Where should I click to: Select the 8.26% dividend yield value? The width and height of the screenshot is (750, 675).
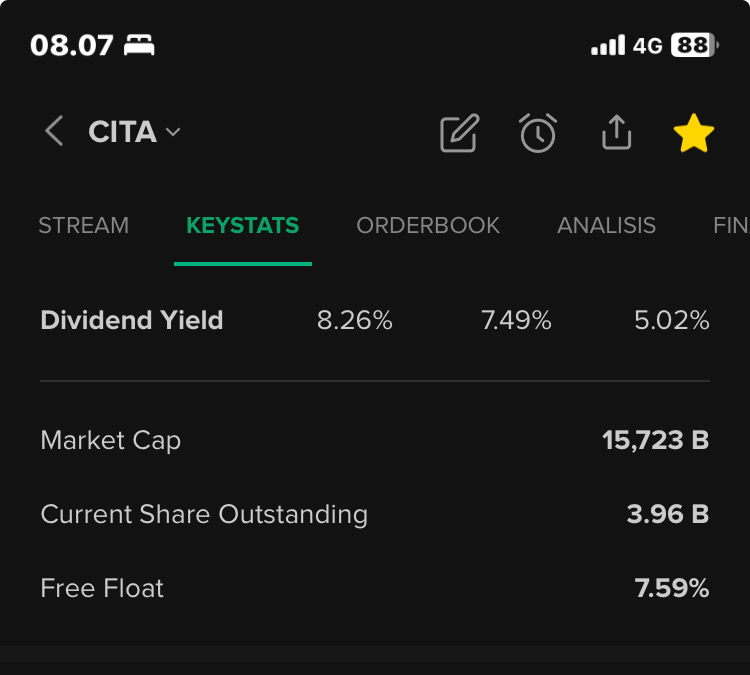tap(354, 320)
